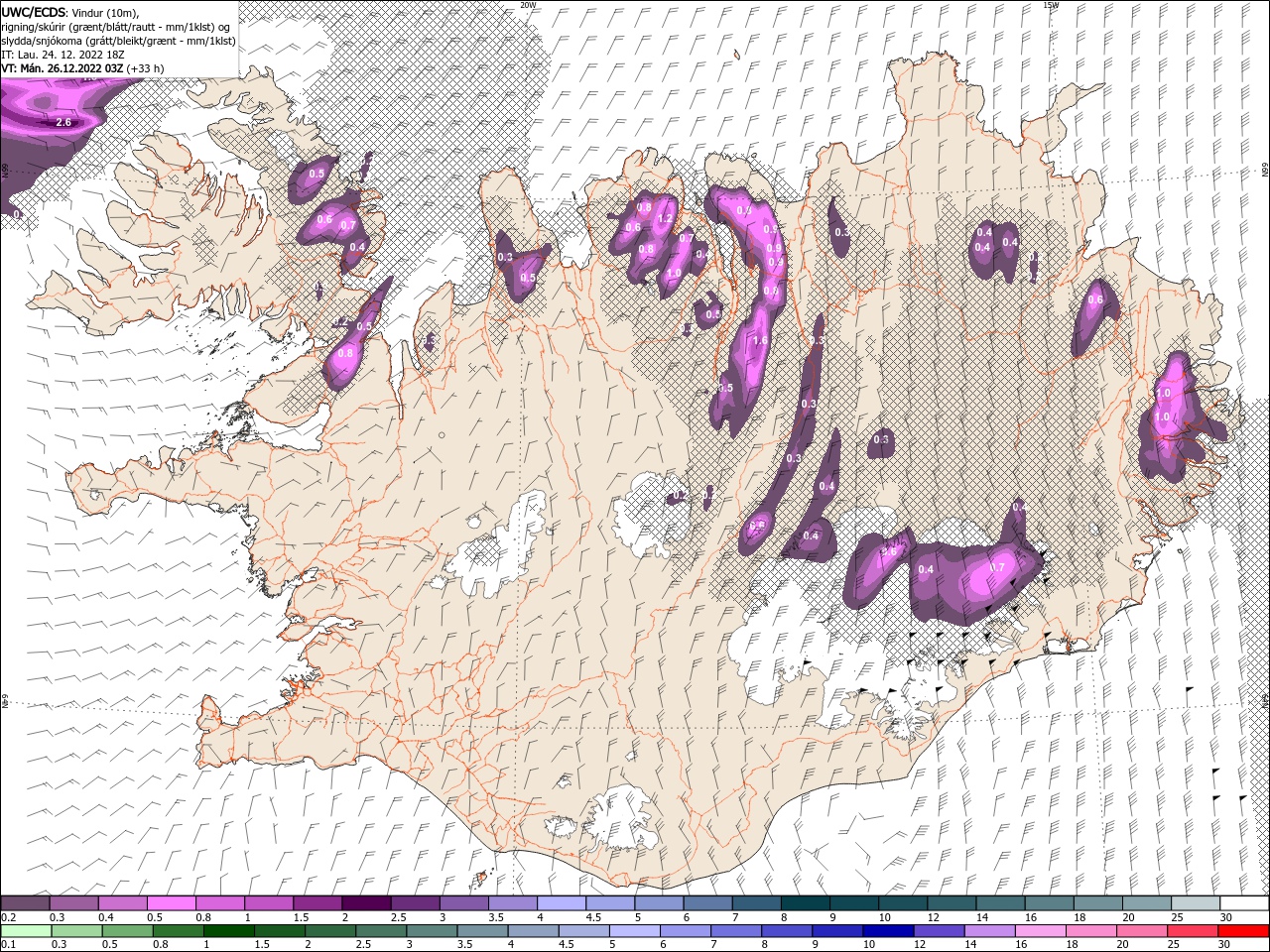The image size is (1270, 952).
Task: Click the 15W longitude label
Action: tap(1051, 5)
